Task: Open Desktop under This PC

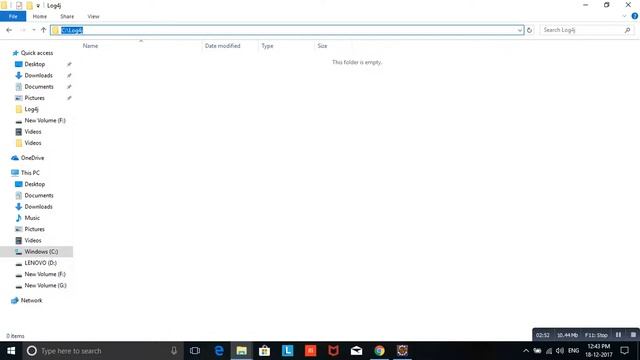Action: pyautogui.click(x=35, y=184)
